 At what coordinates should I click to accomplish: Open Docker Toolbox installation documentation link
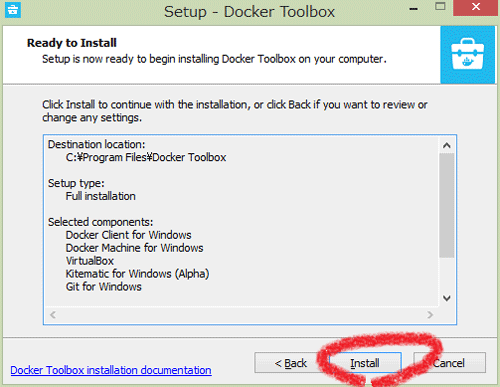(111, 370)
